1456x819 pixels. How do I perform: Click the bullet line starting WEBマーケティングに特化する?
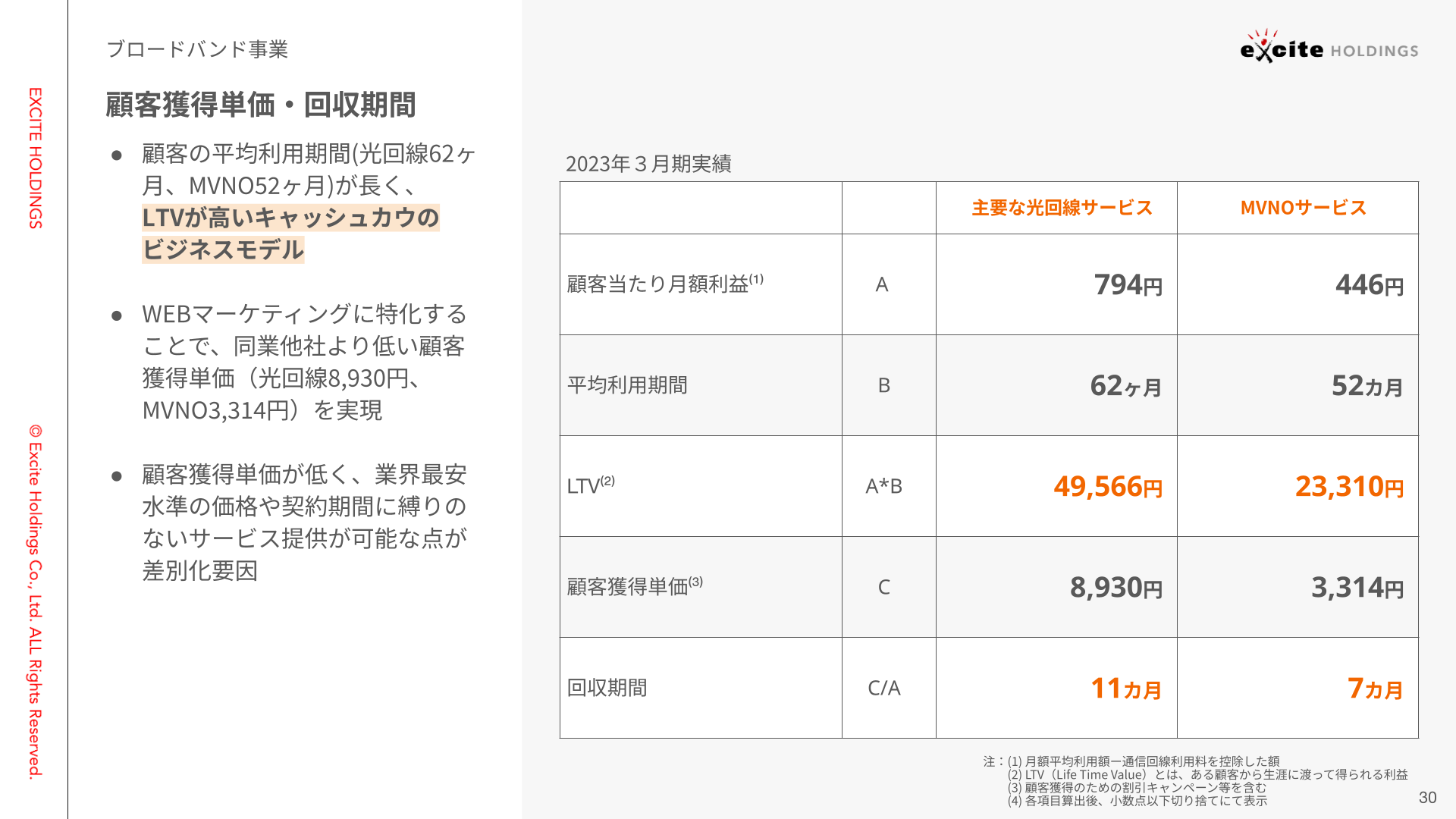304,313
